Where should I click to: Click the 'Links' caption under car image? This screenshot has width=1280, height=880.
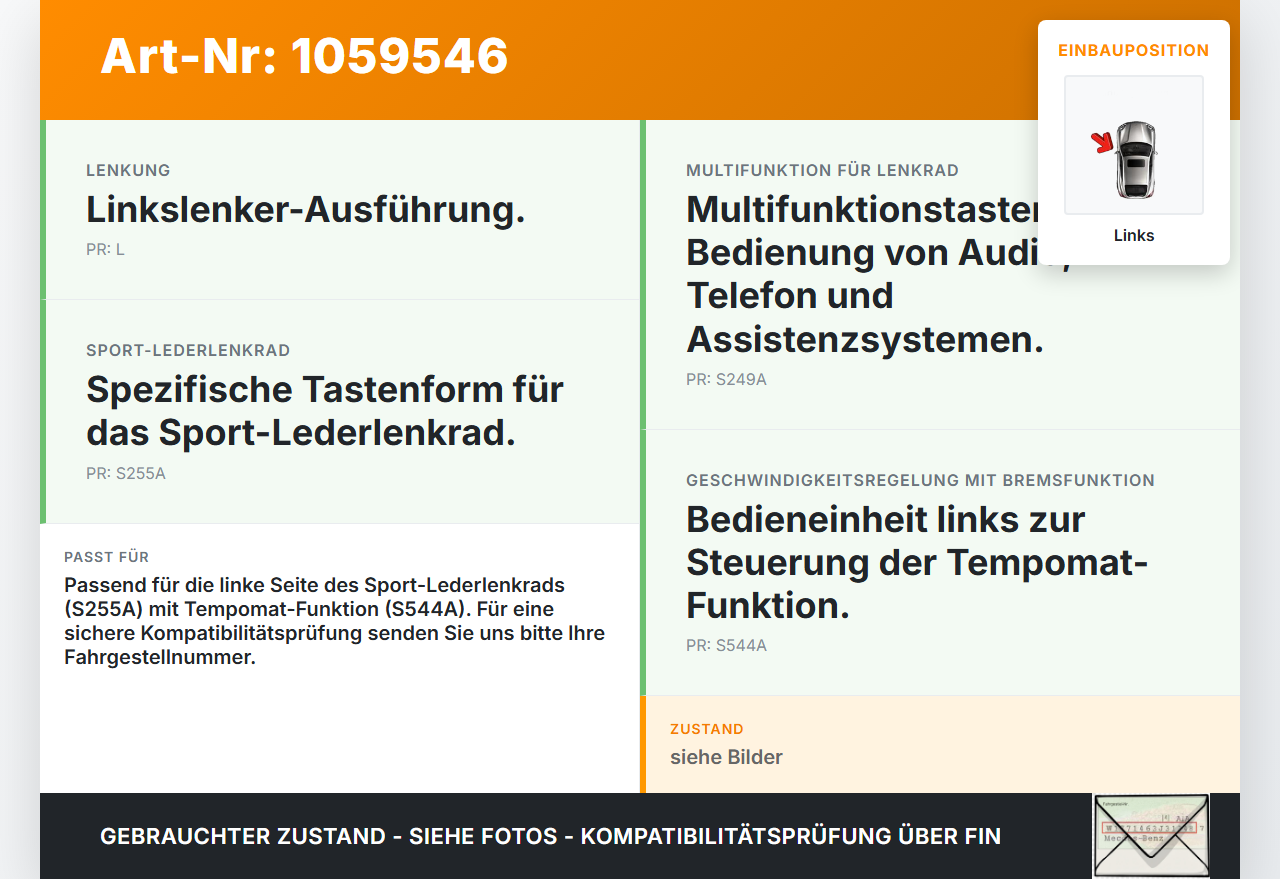1134,235
